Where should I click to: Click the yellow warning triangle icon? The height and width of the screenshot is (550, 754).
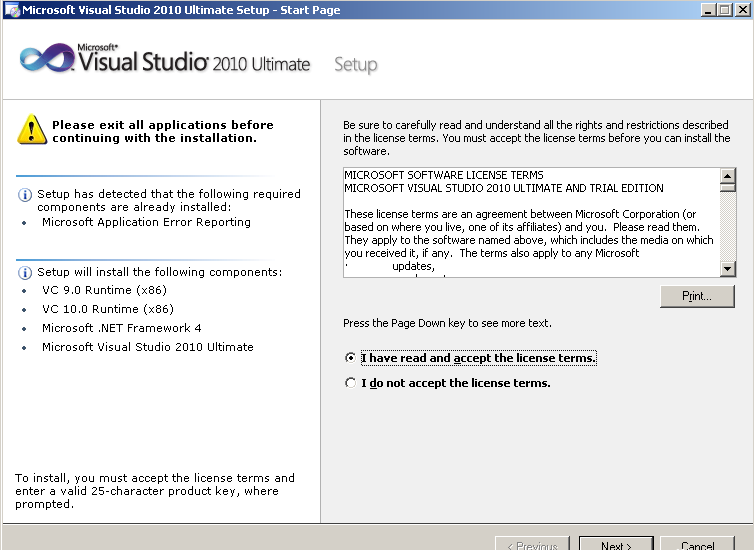click(32, 130)
